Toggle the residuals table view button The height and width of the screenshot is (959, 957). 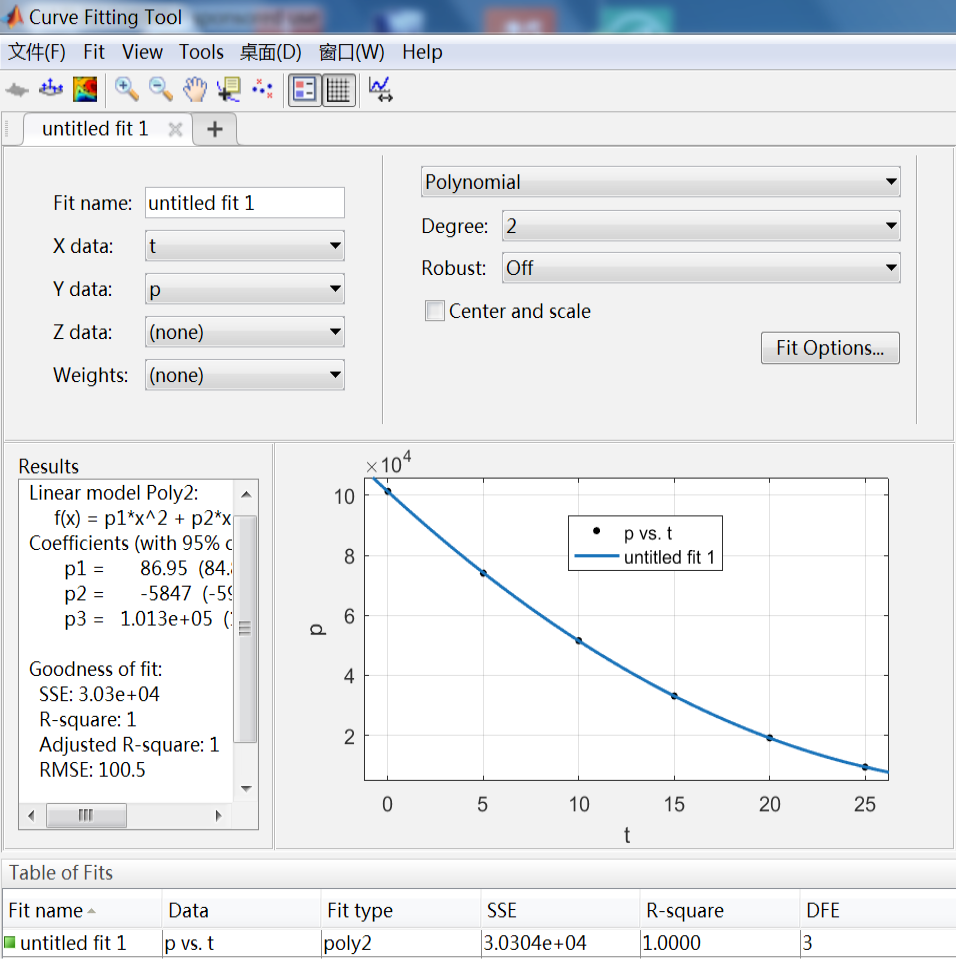[338, 89]
